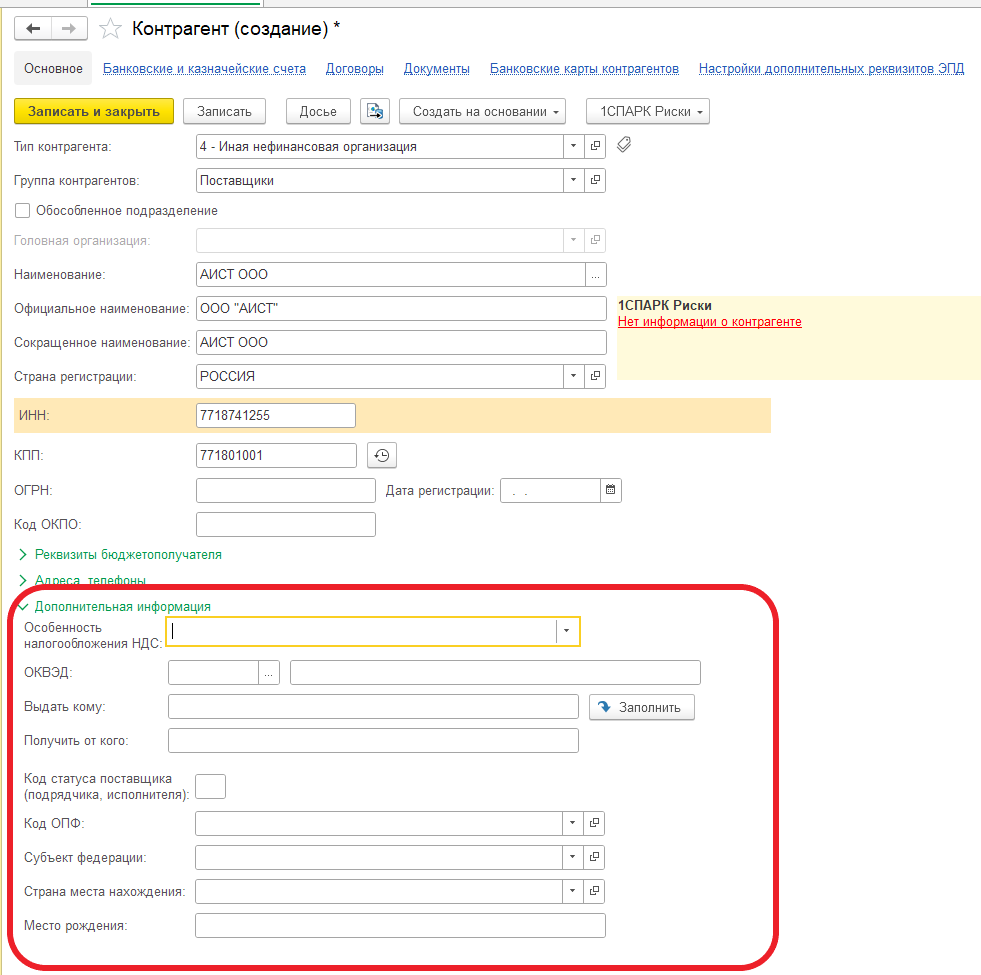Open the Страна места нахождения dropdown list
The width and height of the screenshot is (981, 975).
(573, 891)
